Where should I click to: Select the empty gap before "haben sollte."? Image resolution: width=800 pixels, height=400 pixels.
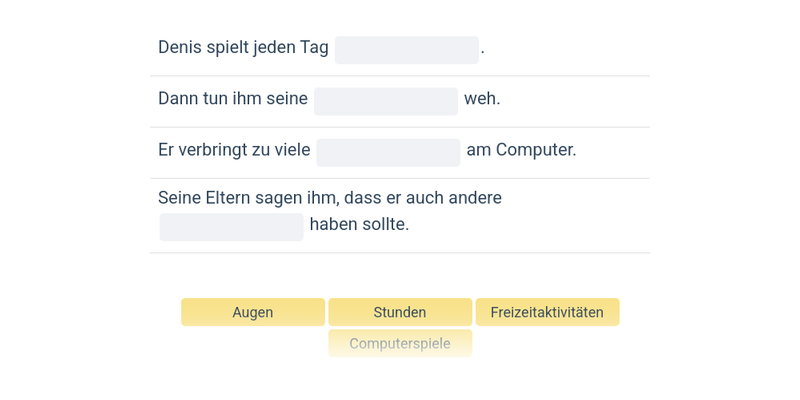231,227
